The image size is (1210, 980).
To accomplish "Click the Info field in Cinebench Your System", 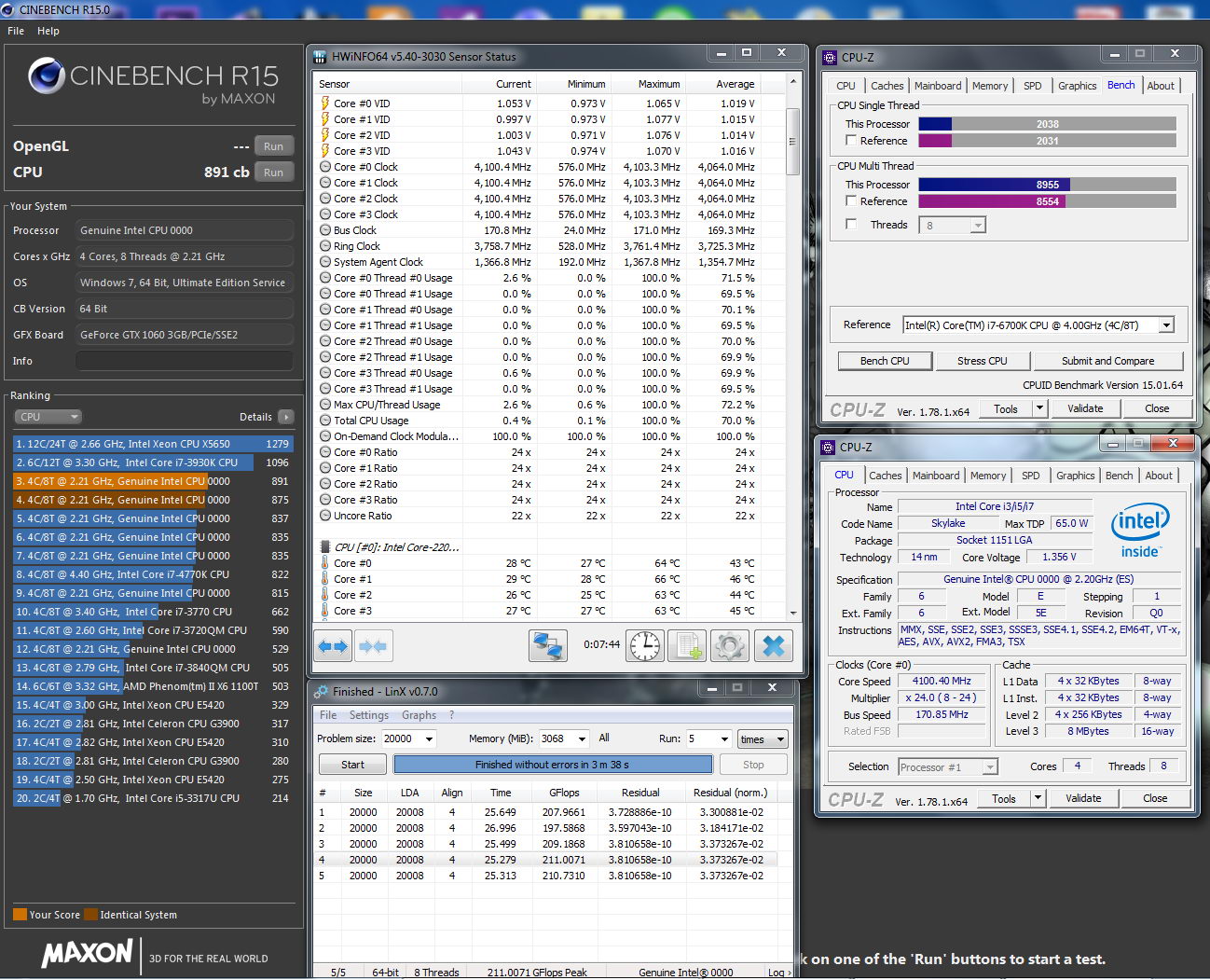I will [x=185, y=361].
